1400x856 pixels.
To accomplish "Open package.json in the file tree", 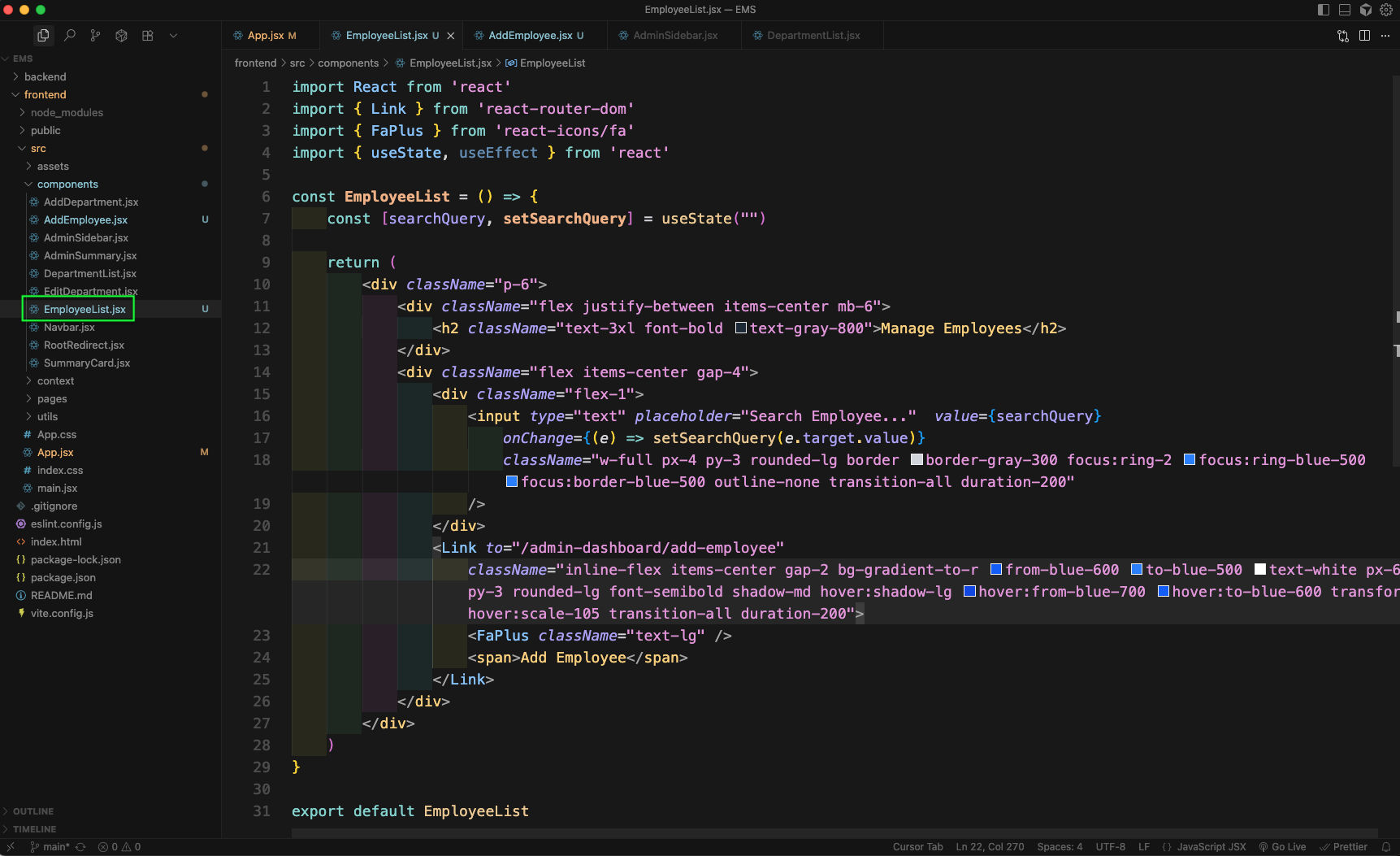I will coord(111,577).
